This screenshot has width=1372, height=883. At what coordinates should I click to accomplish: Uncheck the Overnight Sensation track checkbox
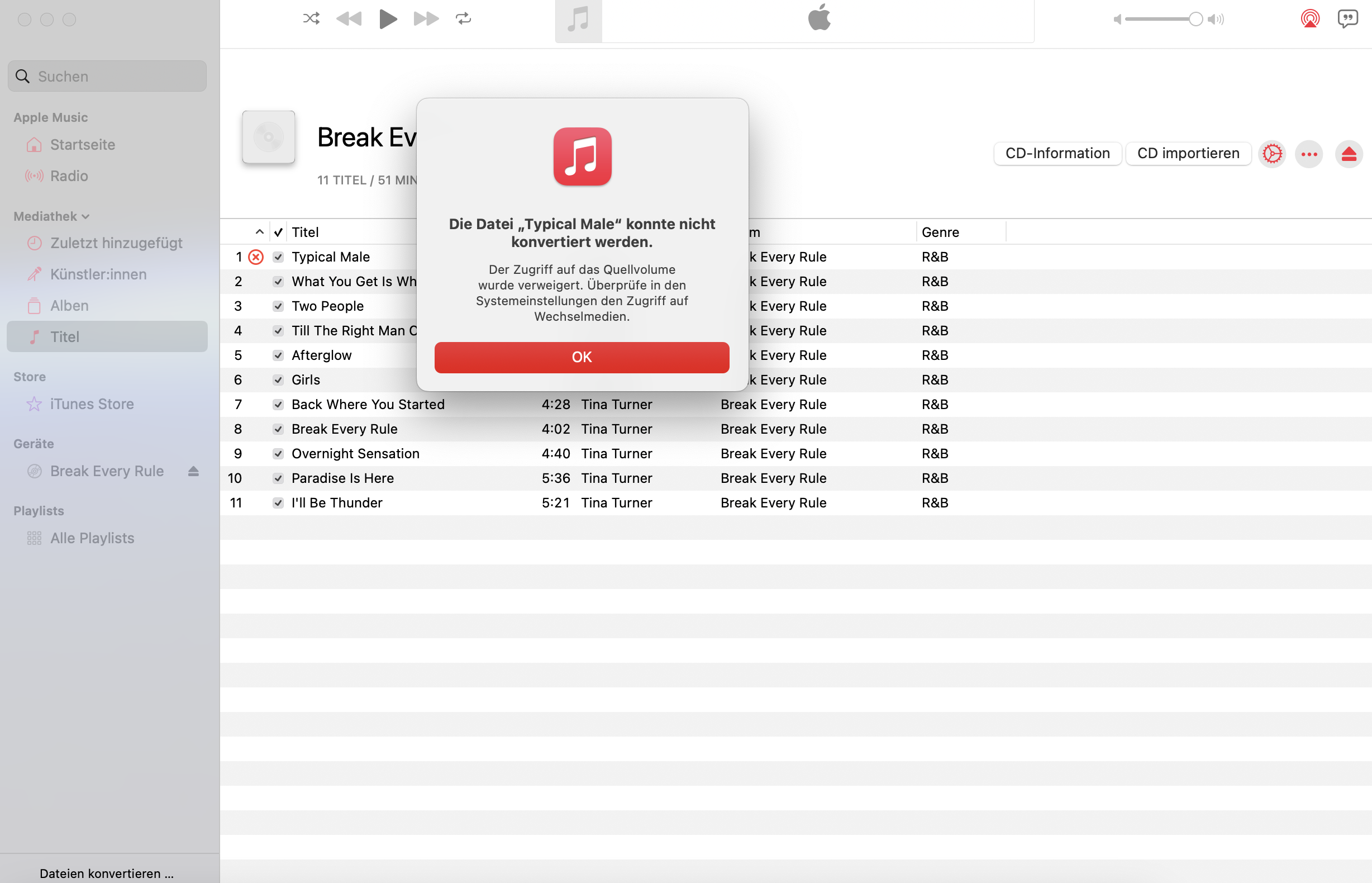(278, 454)
